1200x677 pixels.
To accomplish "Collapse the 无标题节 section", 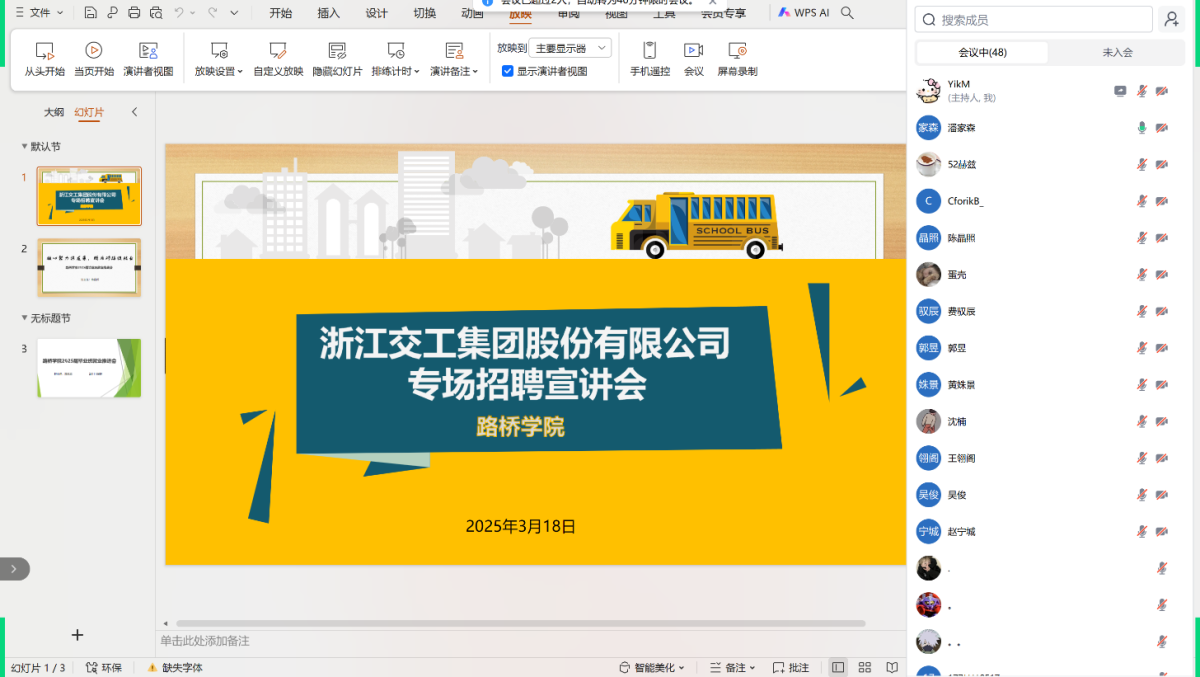I will pos(24,318).
